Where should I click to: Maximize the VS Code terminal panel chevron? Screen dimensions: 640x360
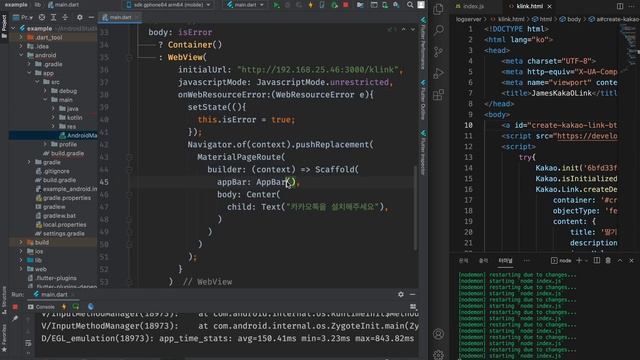point(620,260)
